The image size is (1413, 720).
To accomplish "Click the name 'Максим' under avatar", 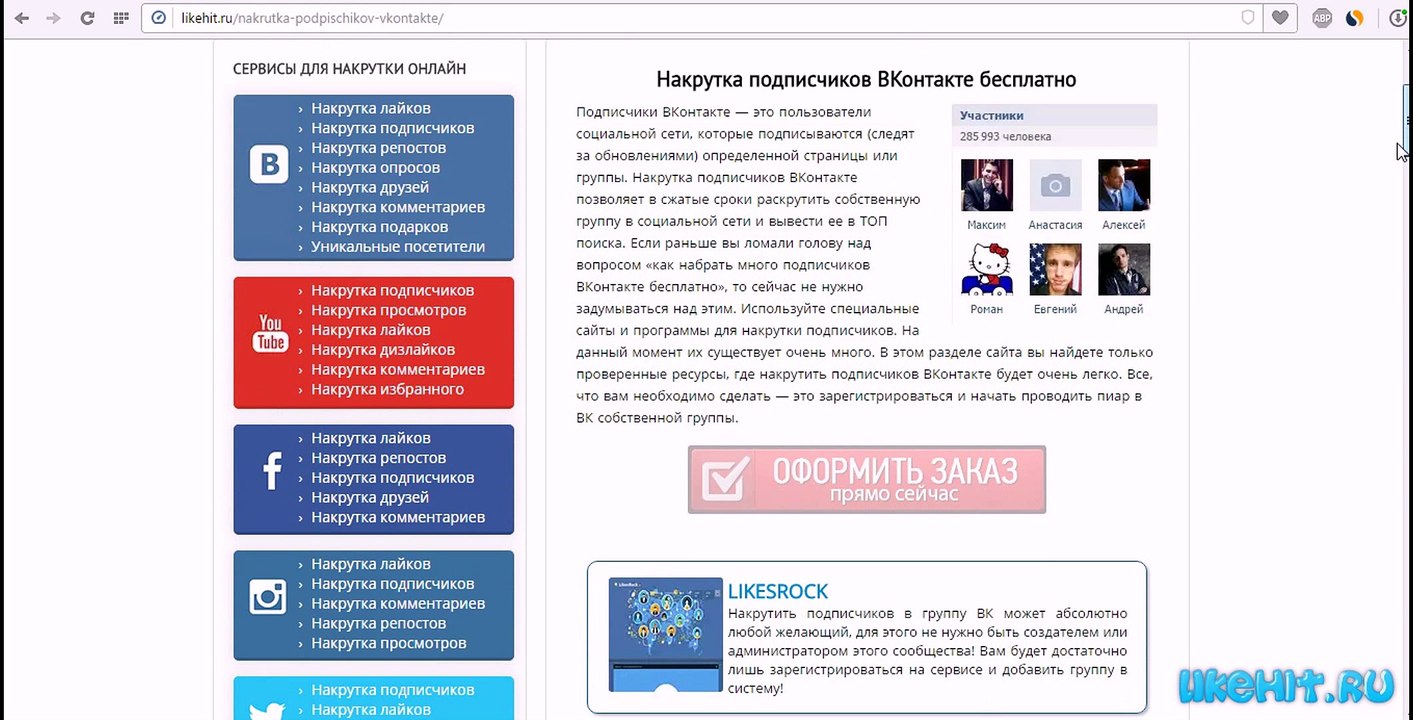I will (987, 225).
